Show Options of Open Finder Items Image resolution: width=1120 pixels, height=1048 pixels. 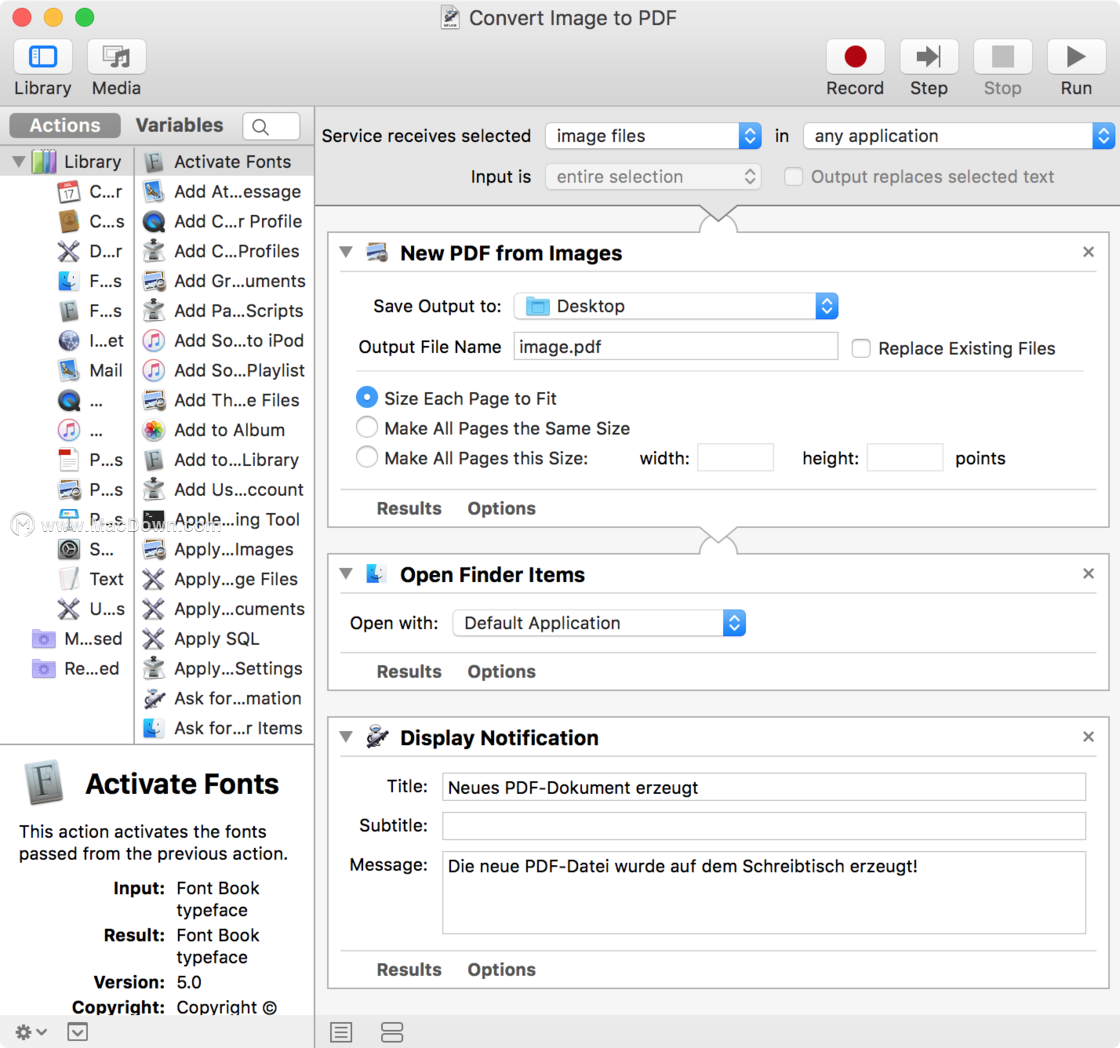point(501,672)
